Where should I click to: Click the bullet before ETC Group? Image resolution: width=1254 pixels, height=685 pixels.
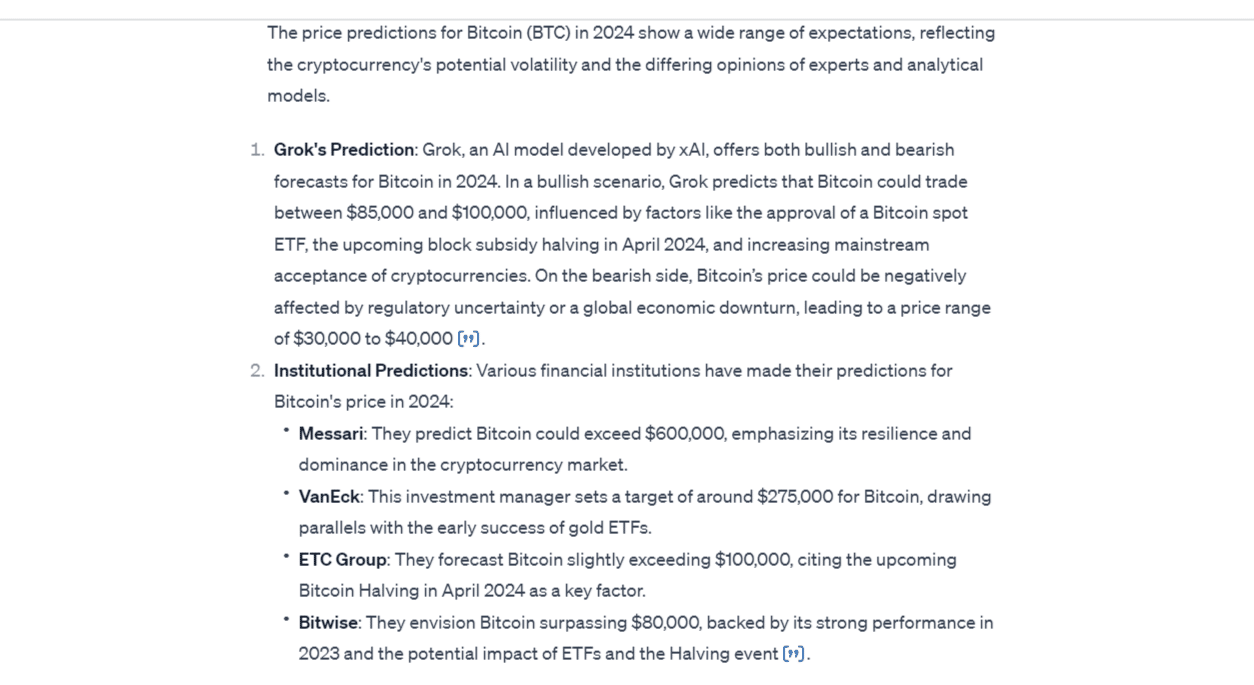[286, 556]
